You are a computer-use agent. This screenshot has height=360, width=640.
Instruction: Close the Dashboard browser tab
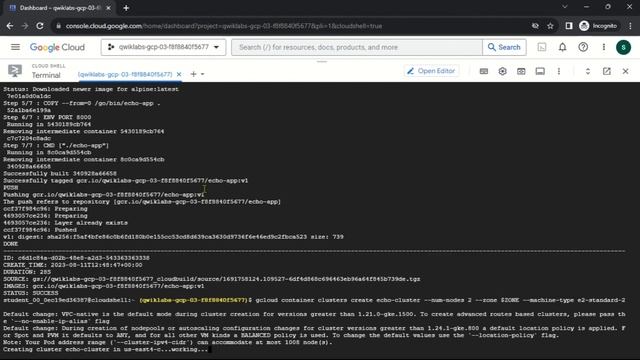tap(108, 8)
